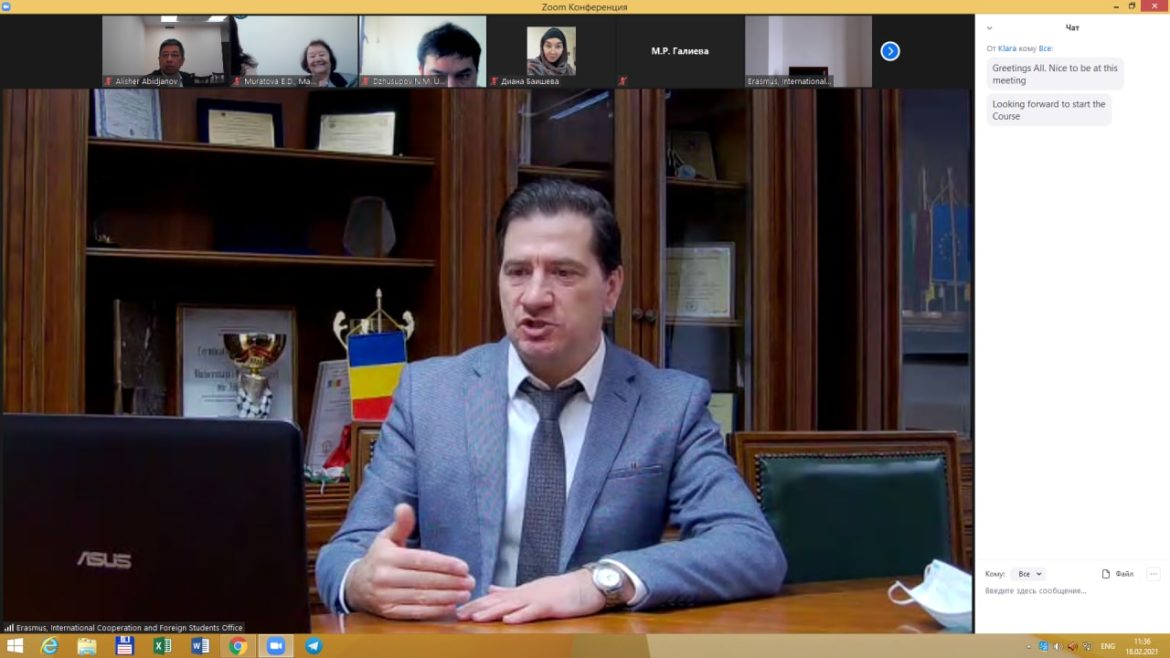Launch Excel from the taskbar
The image size is (1170, 658).
coord(162,646)
